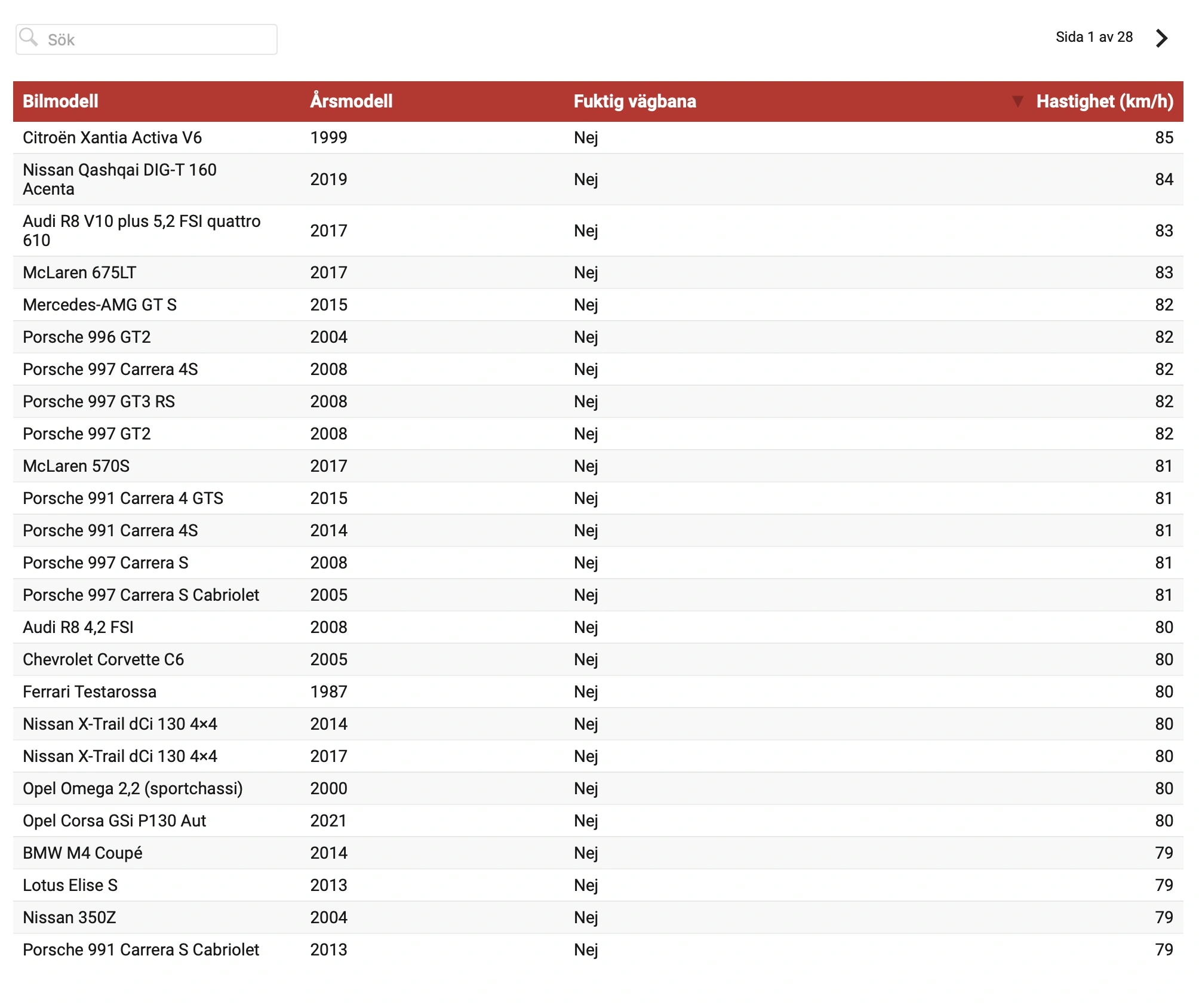Click the Porsche 996 GT2 row
Image resolution: width=1199 pixels, height=1008 pixels.
(x=598, y=337)
